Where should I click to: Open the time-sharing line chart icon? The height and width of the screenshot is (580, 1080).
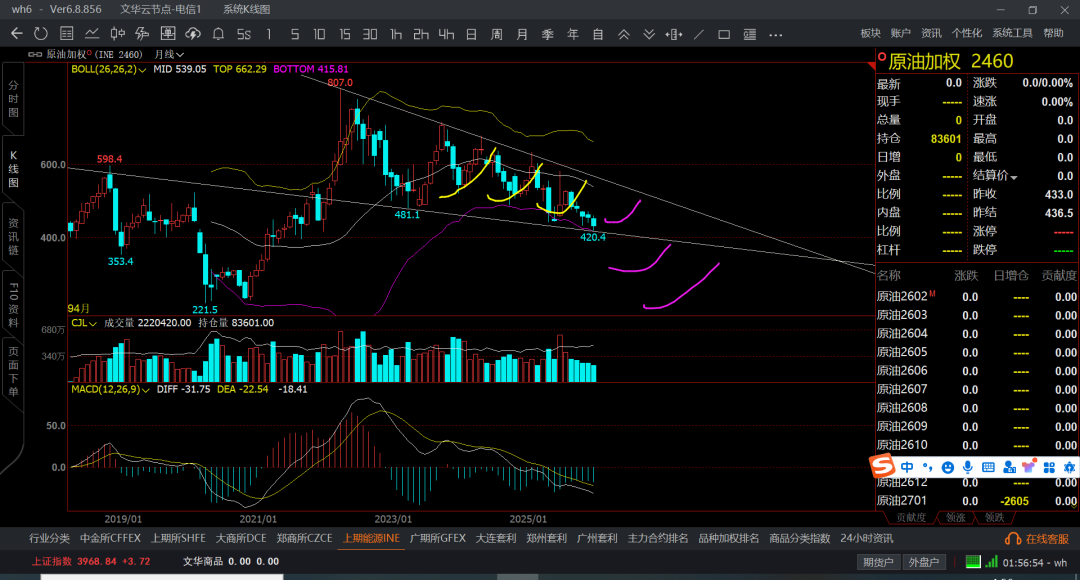tap(92, 34)
